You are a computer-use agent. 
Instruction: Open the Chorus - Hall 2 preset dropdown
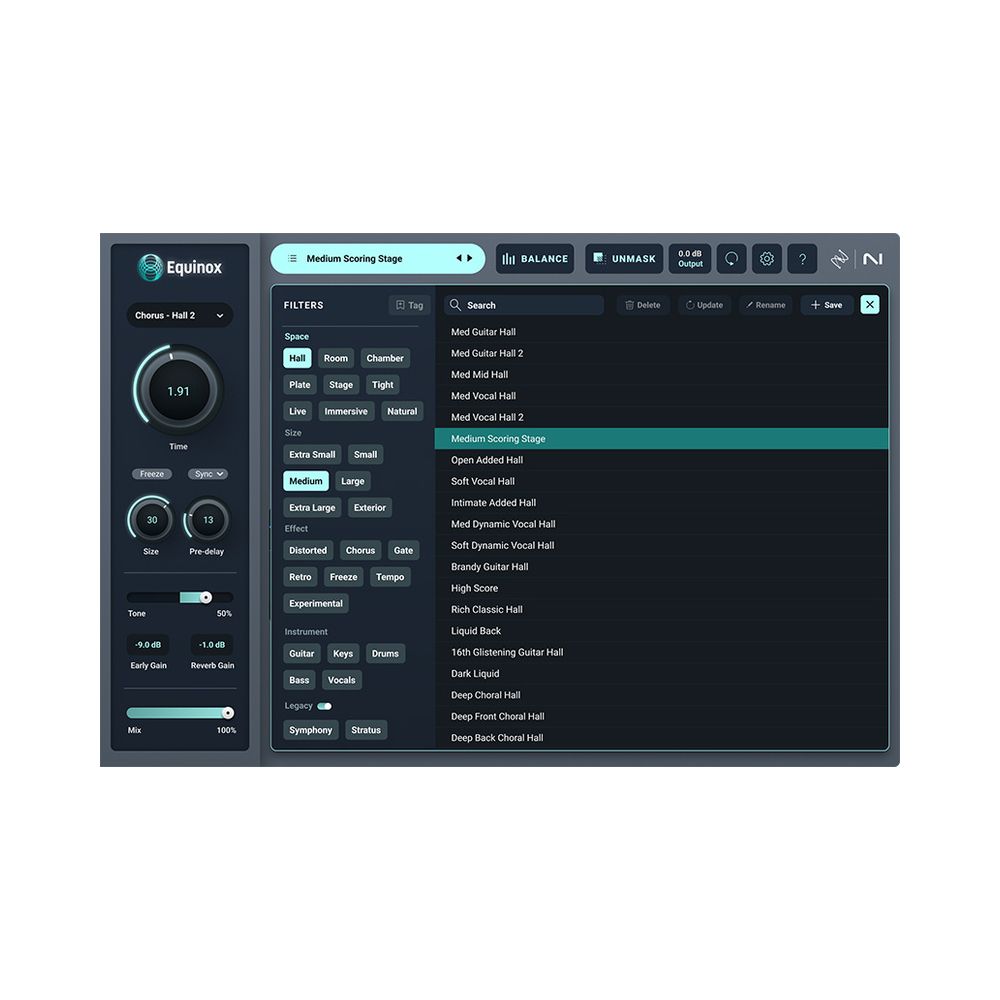(x=180, y=315)
